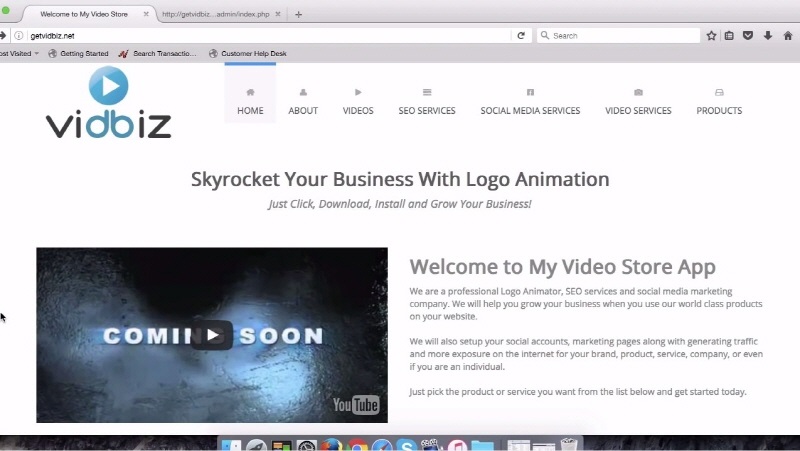
Task: Close the admin/index.php tab
Action: click(x=278, y=14)
